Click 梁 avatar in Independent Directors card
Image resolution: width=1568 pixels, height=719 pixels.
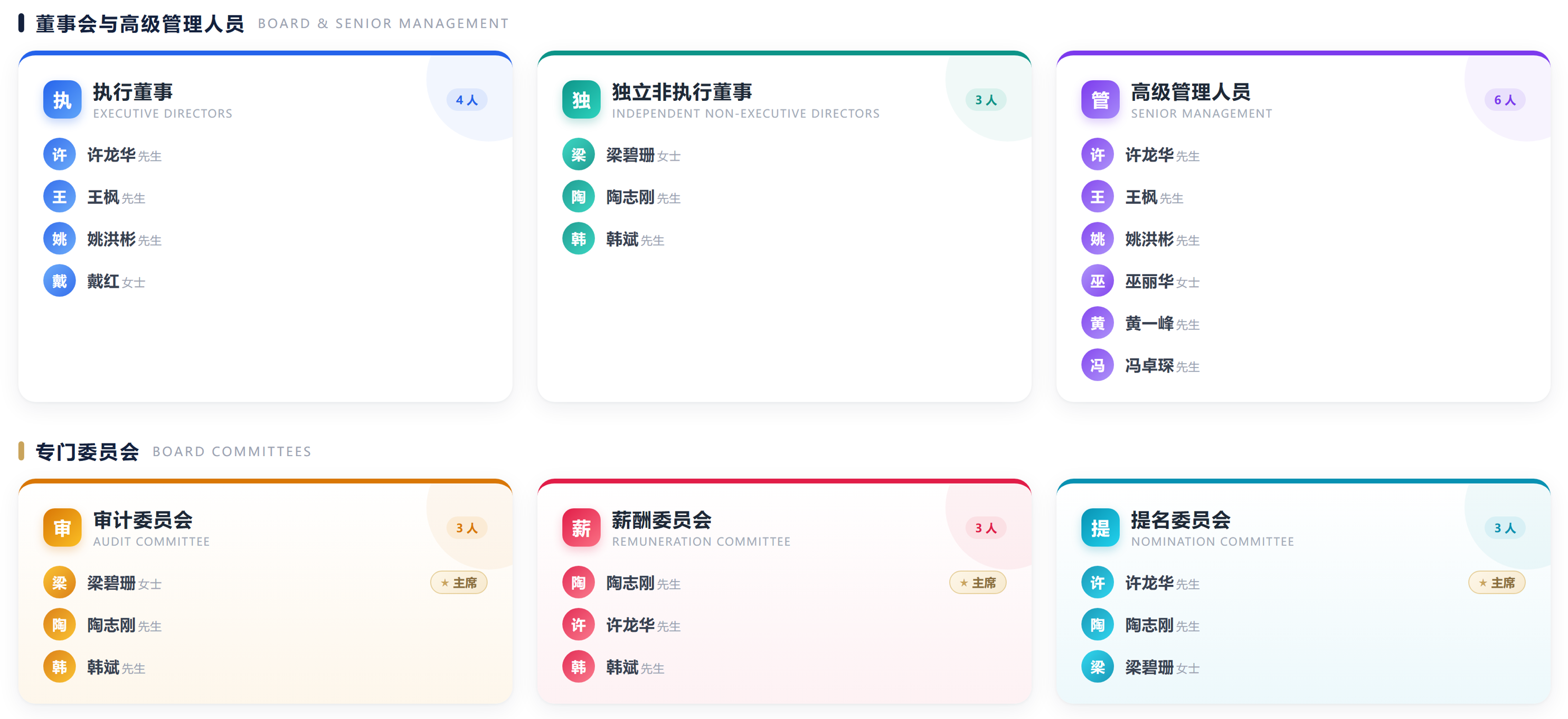click(x=578, y=155)
